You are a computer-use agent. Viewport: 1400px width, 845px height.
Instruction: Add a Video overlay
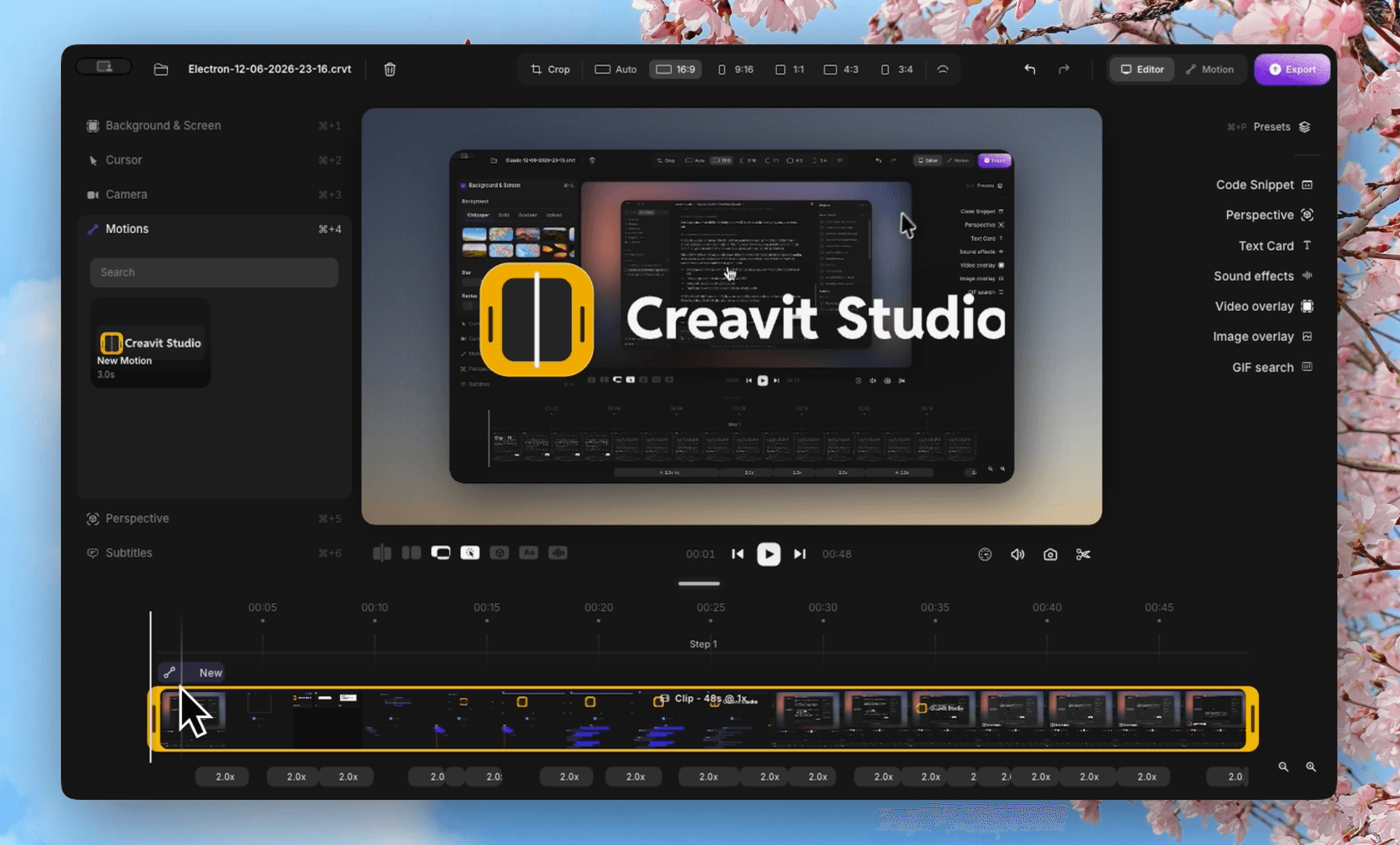point(1264,306)
